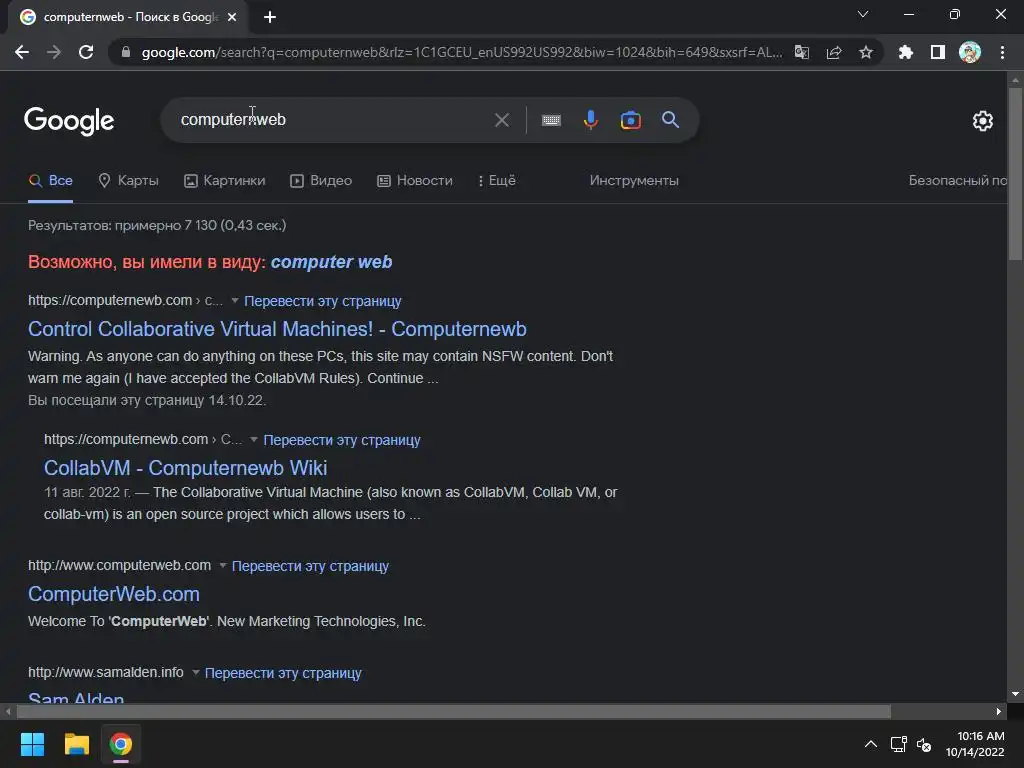Switch to the Карты tab
The image size is (1024, 768).
129,180
